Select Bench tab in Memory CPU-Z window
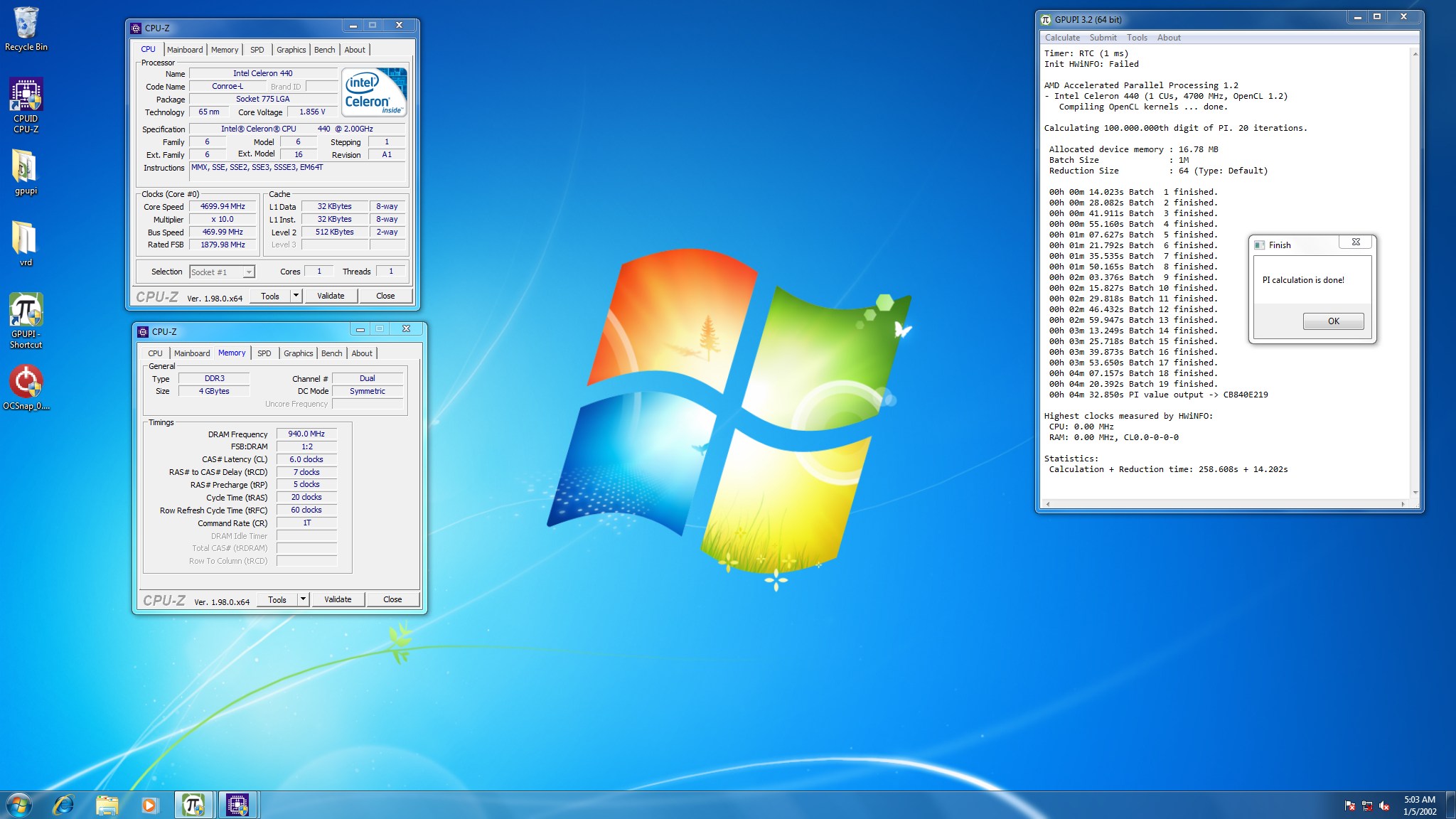This screenshot has height=819, width=1456. [331, 353]
